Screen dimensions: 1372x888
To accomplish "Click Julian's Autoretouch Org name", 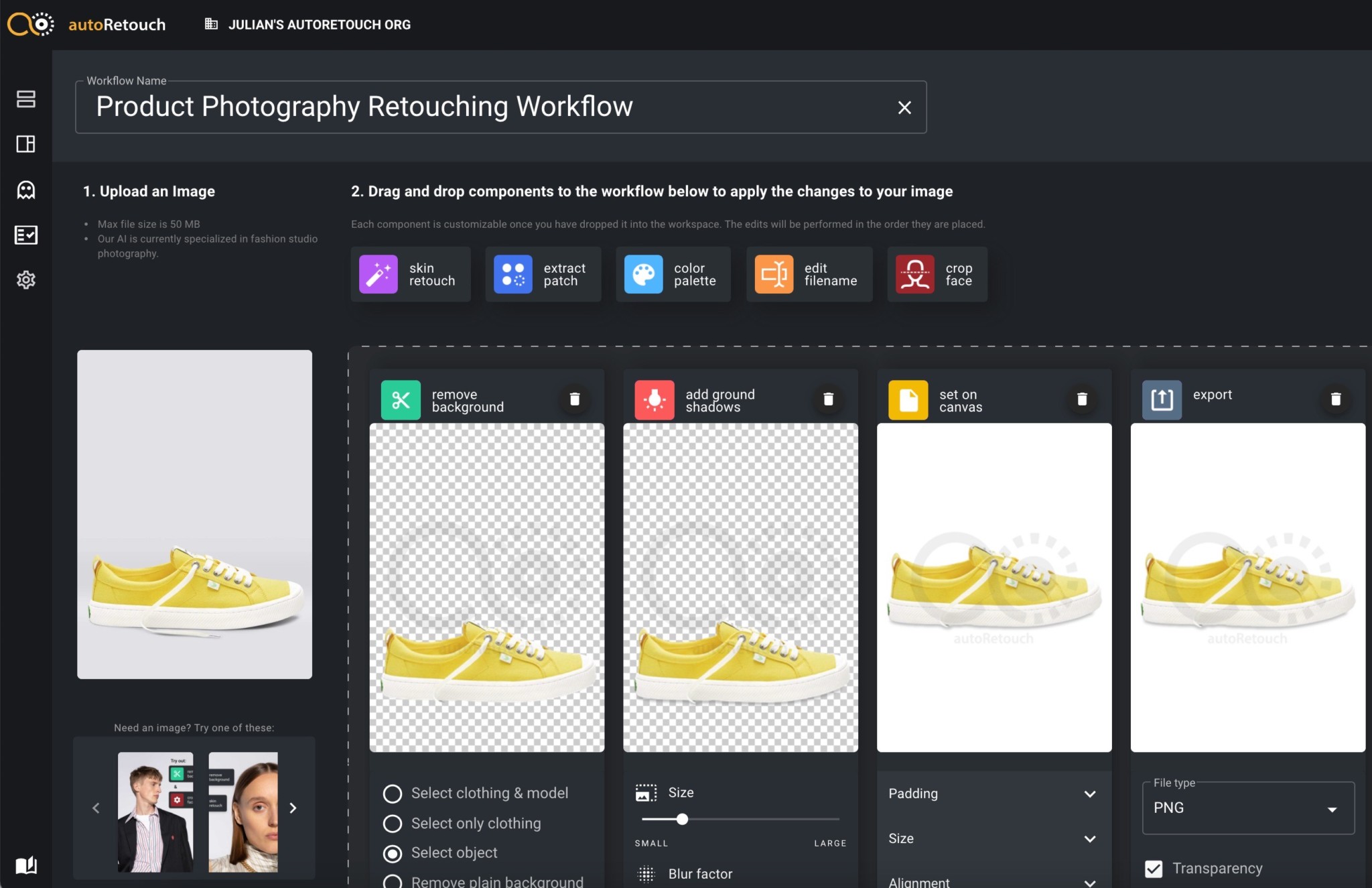I will [x=320, y=25].
